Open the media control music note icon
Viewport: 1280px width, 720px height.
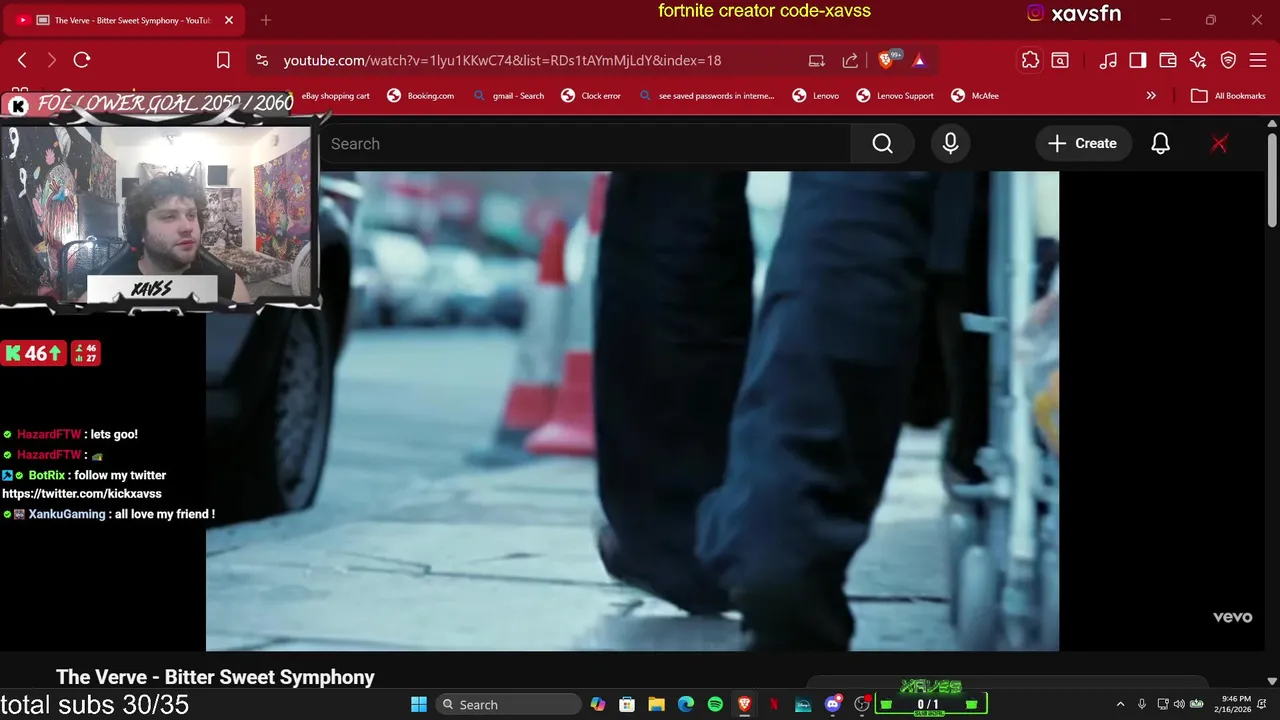[x=1108, y=60]
